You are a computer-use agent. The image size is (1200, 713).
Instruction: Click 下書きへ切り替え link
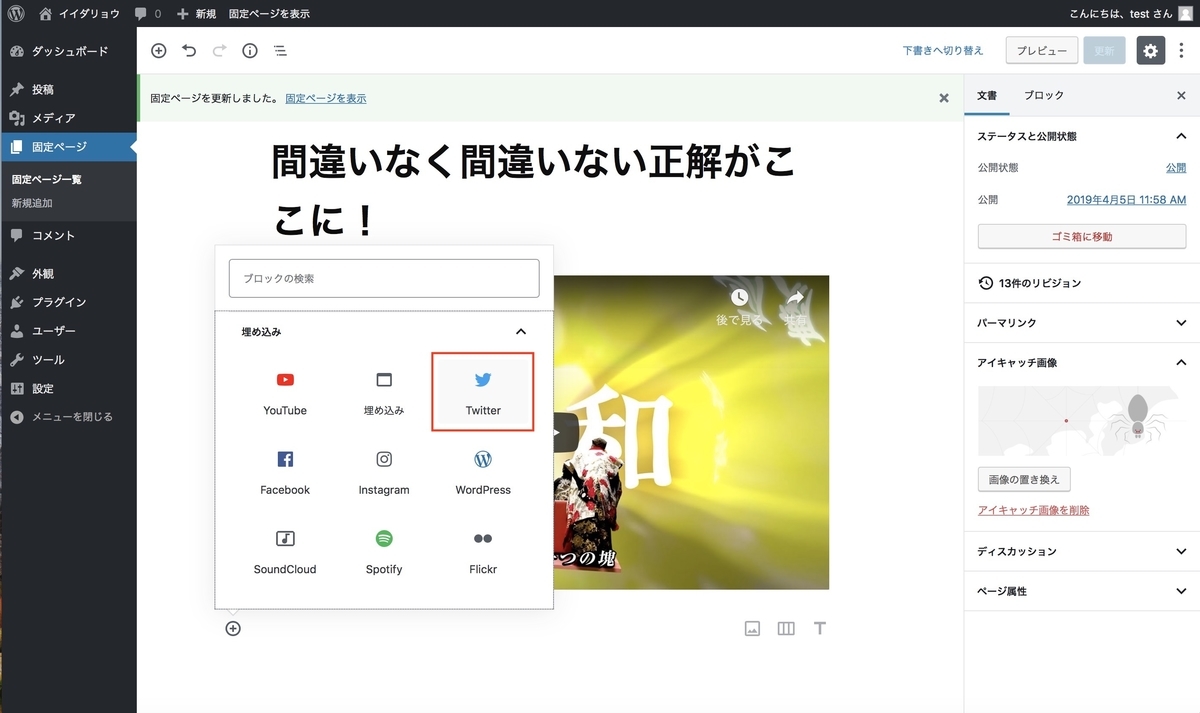click(x=943, y=51)
